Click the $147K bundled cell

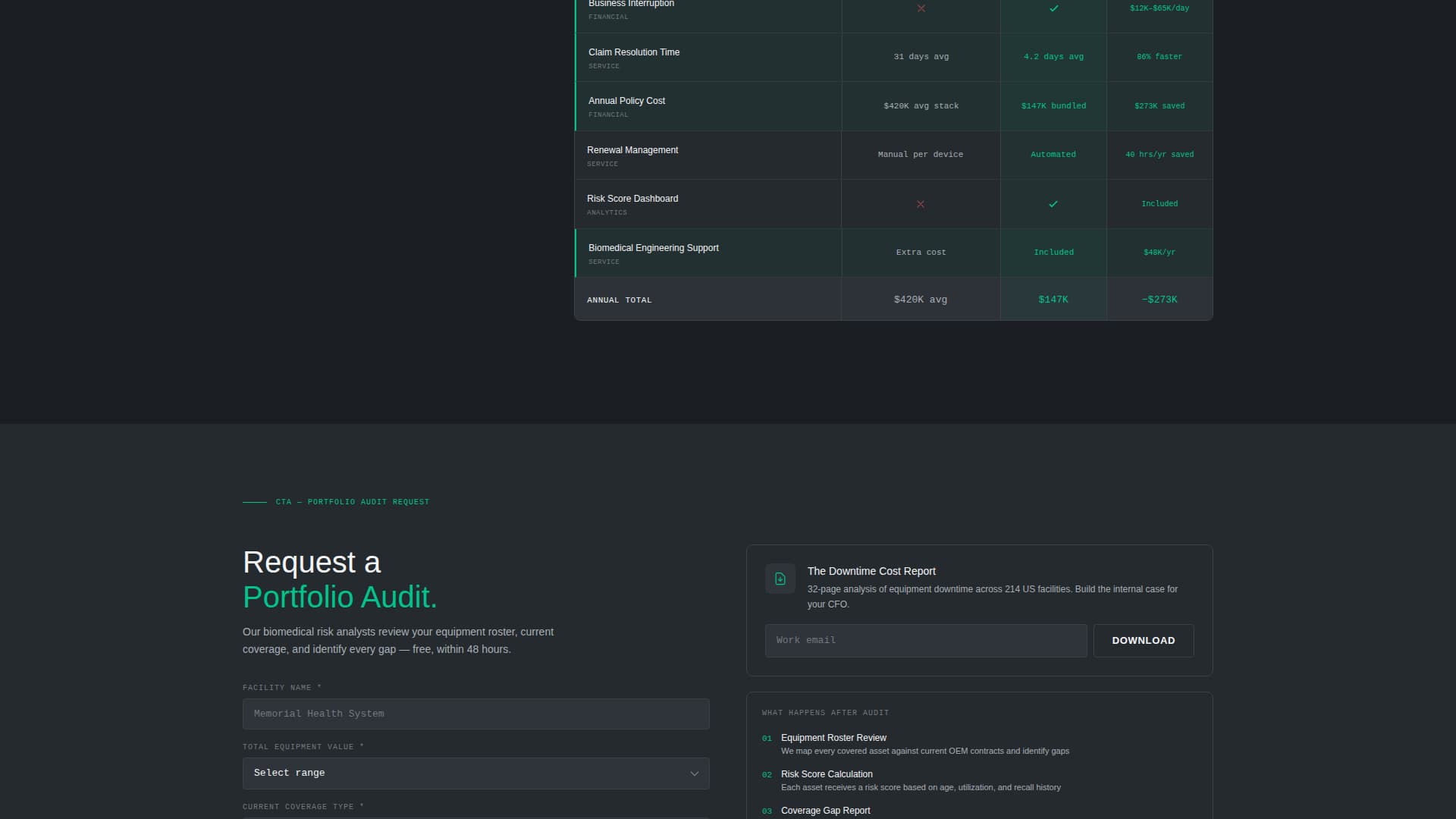tap(1053, 105)
